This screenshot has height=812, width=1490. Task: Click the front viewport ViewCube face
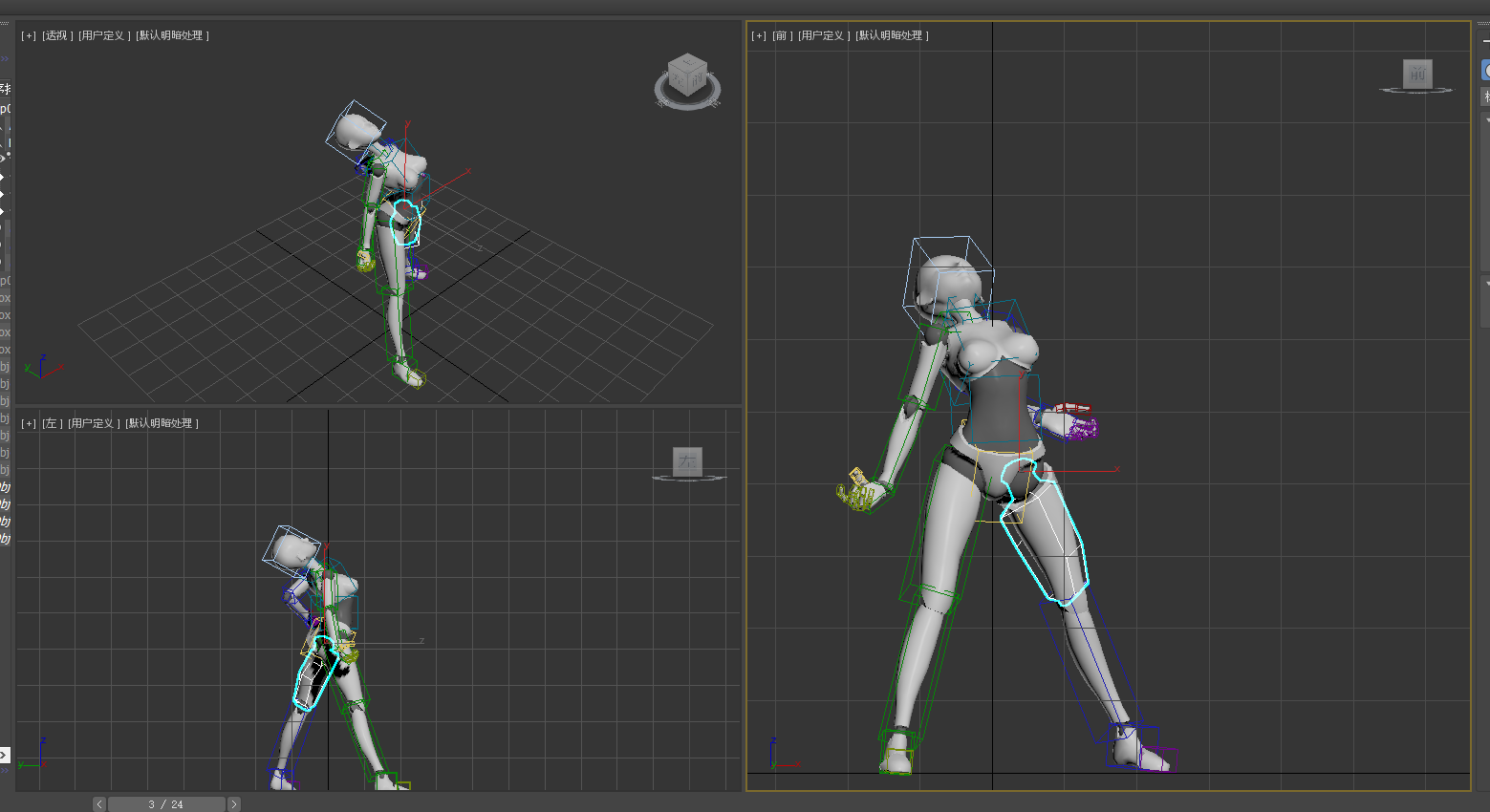click(1417, 74)
